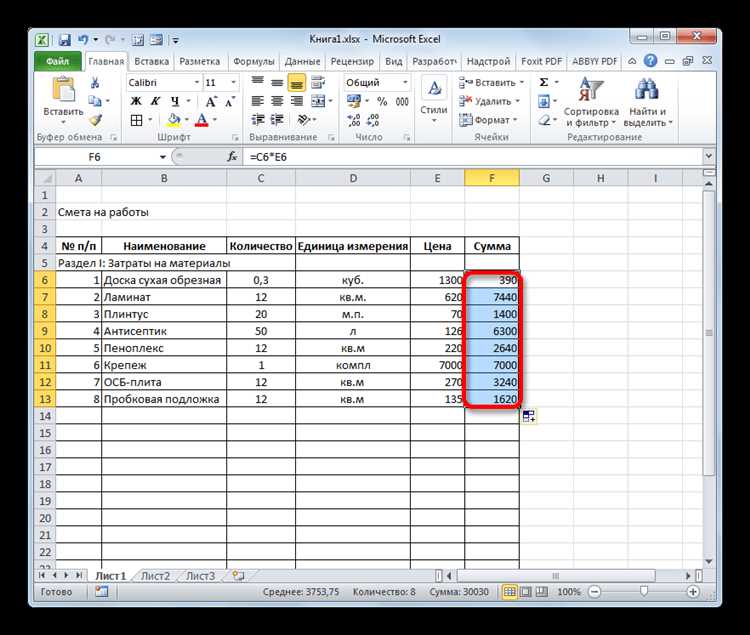Increase font size with large A icon

(x=210, y=101)
